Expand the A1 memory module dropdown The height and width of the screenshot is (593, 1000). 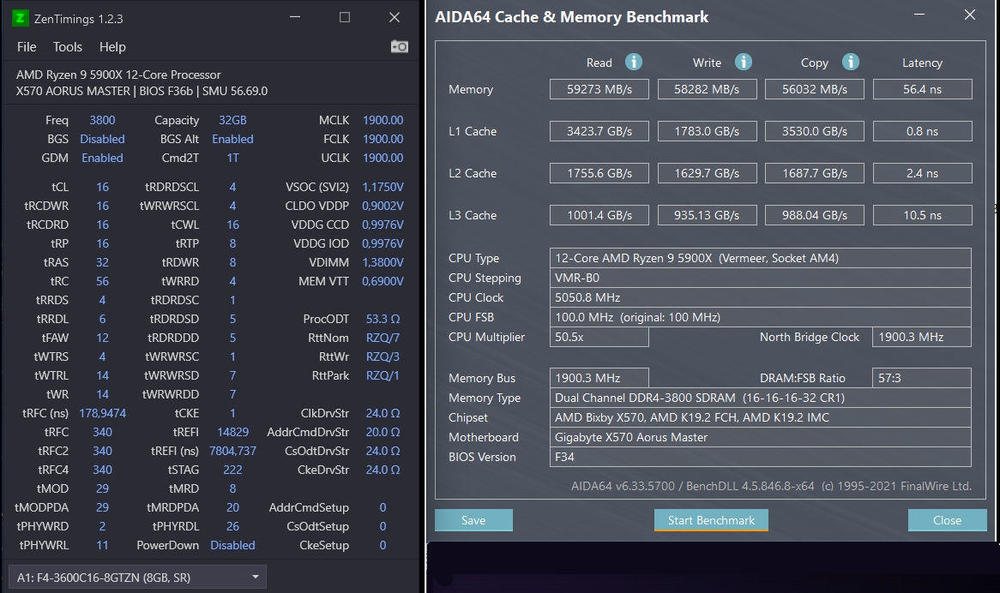(x=256, y=576)
